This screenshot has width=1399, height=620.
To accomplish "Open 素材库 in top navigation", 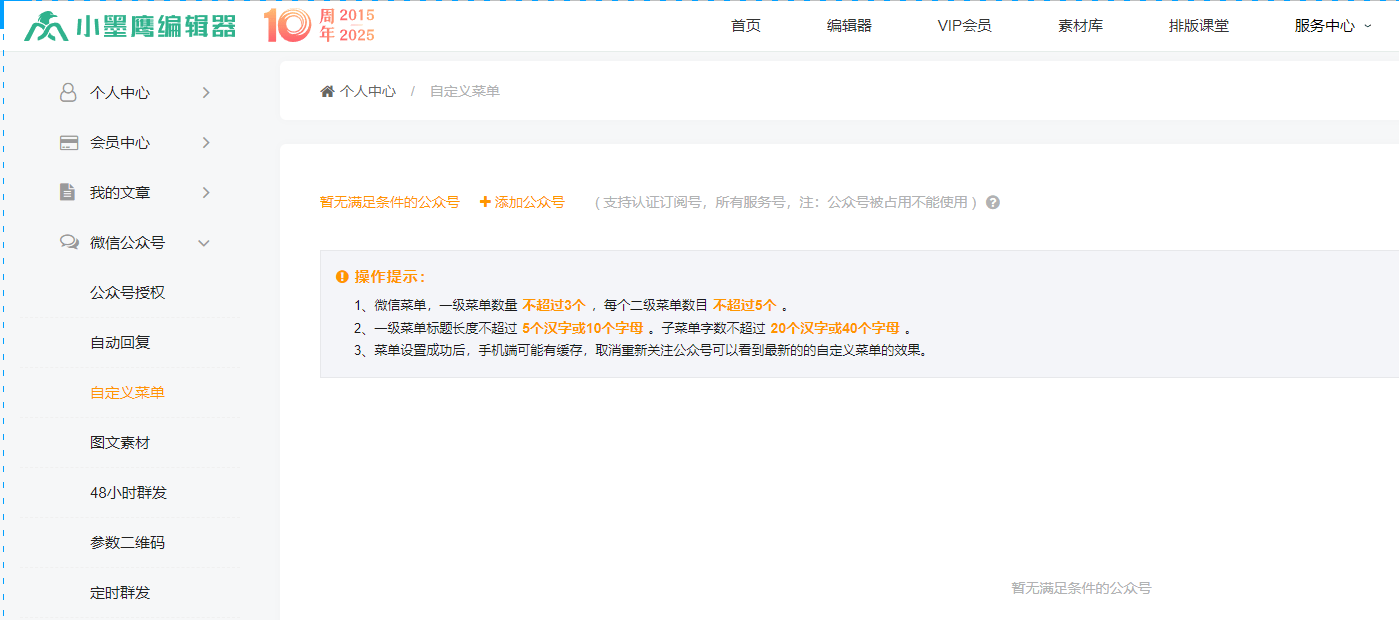I will tap(1080, 26).
